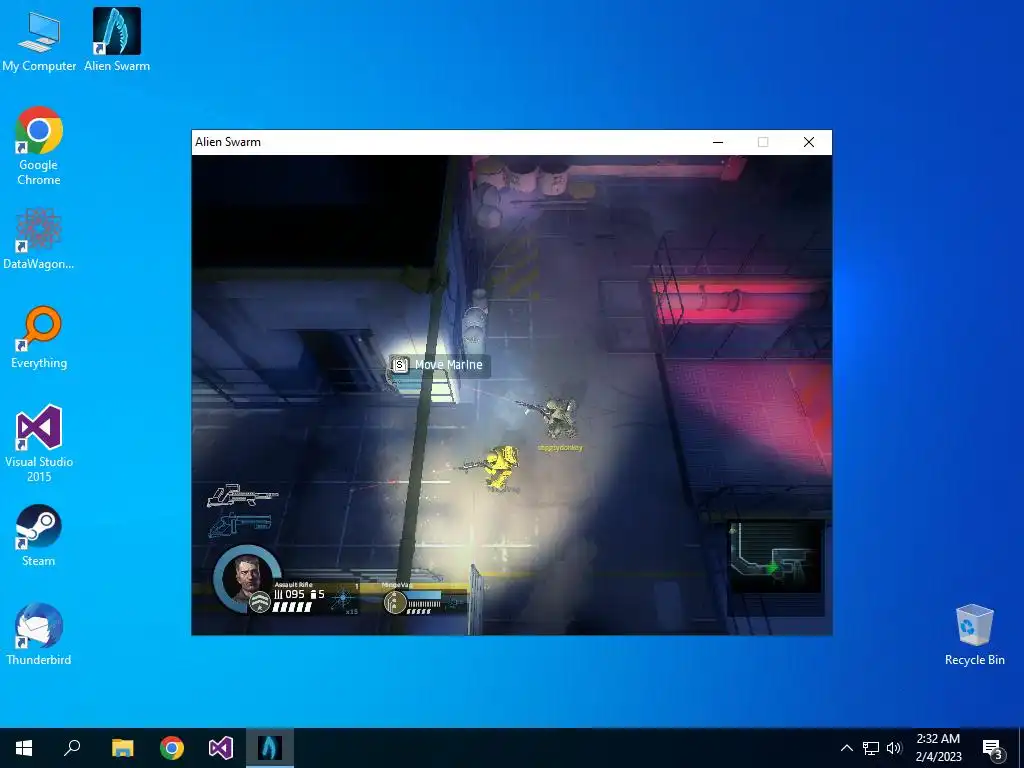Screen dimensions: 1024x768
Task: Open the Steam desktop shortcut
Action: coord(39,536)
